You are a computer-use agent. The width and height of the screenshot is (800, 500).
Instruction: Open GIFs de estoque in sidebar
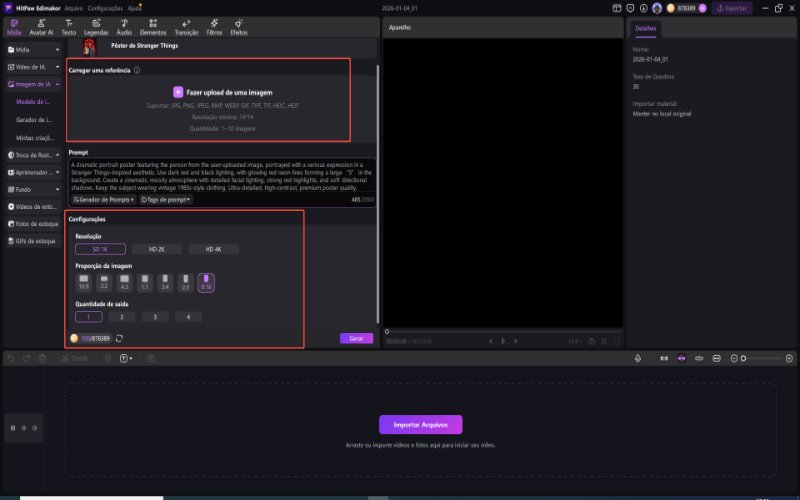34,241
